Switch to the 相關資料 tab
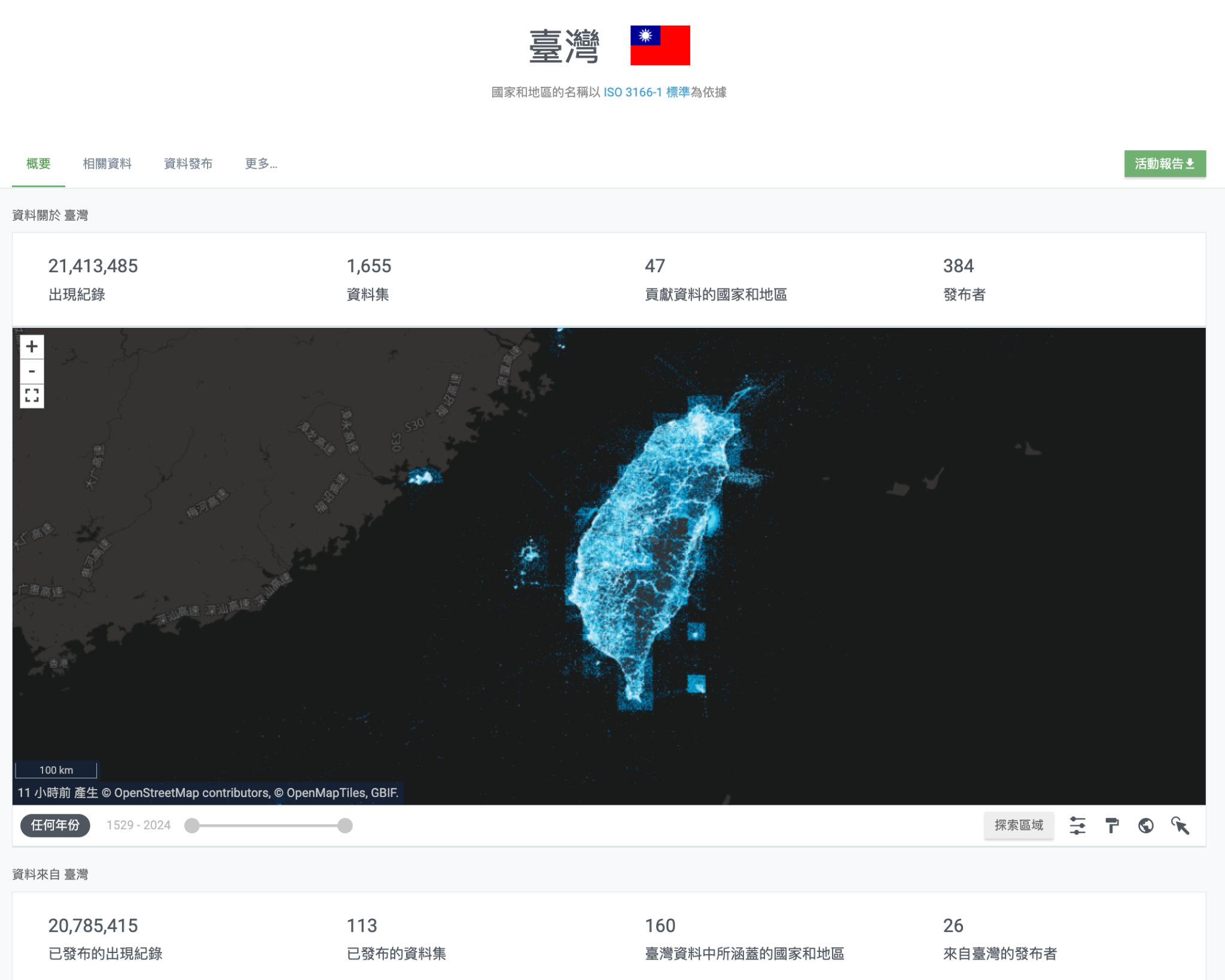Screen dimensions: 1225x980 point(107,164)
